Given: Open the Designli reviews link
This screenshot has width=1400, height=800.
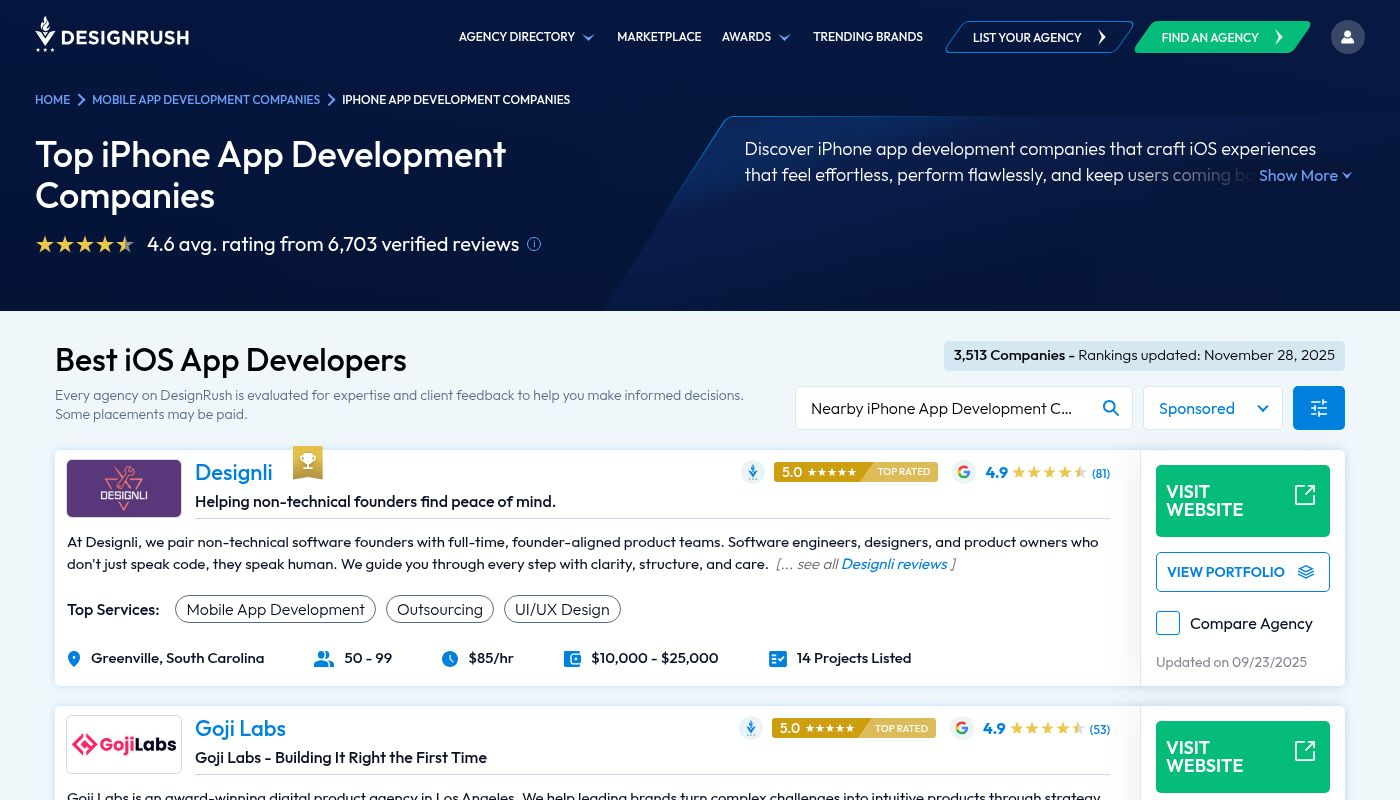Looking at the screenshot, I should 894,564.
